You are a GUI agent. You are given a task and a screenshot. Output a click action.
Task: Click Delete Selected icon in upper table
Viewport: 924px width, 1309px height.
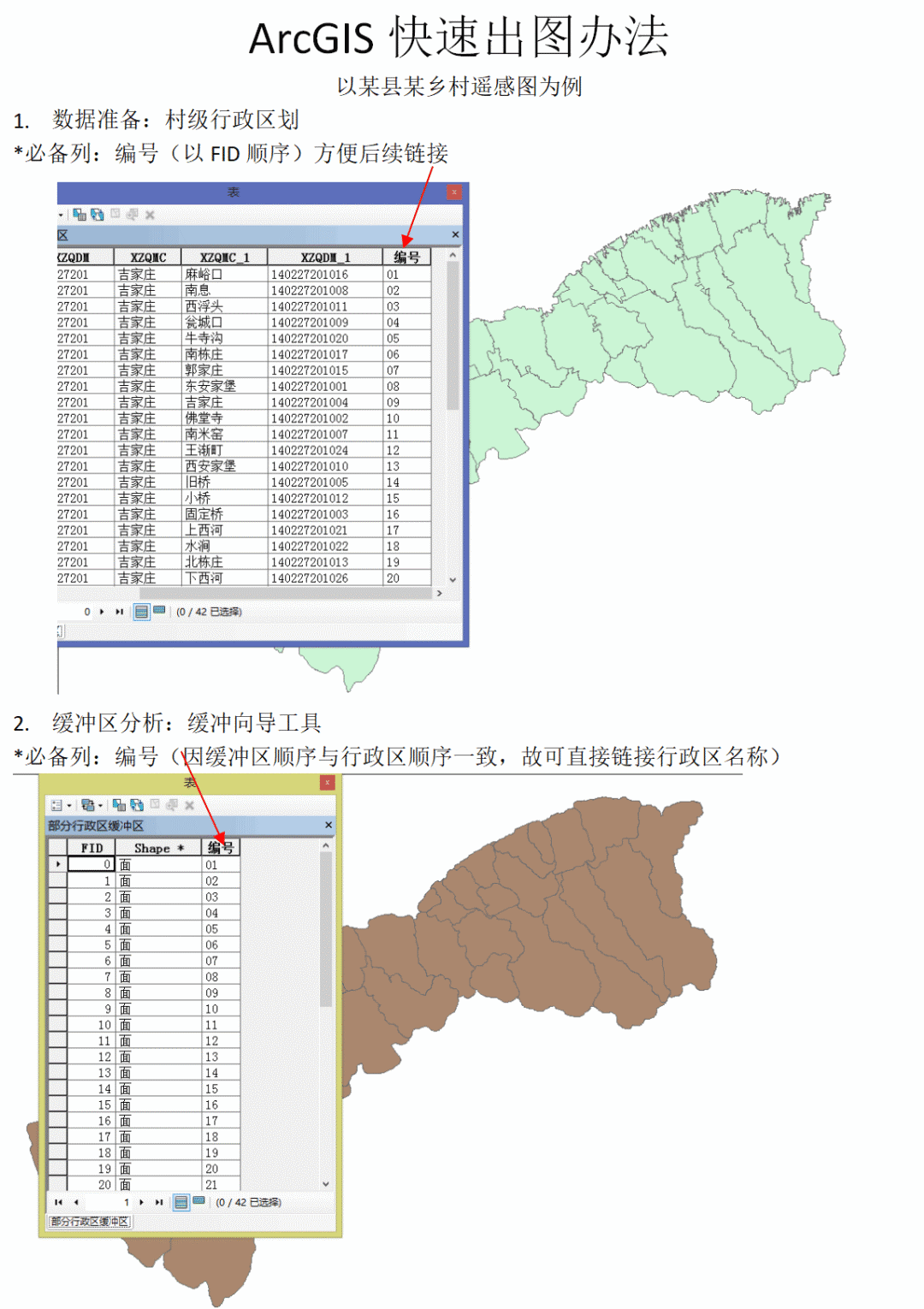150,215
